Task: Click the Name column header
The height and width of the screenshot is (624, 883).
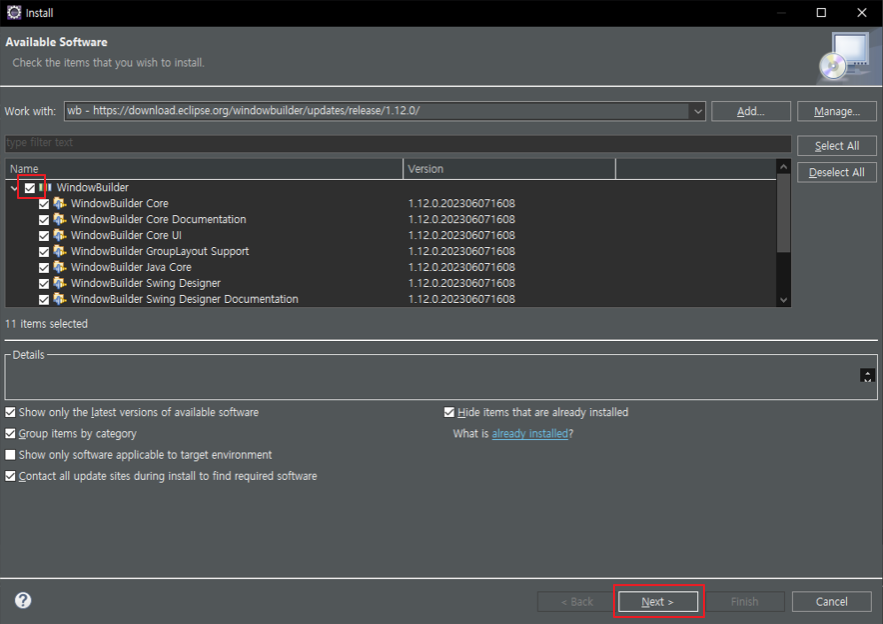Action: [x=204, y=169]
